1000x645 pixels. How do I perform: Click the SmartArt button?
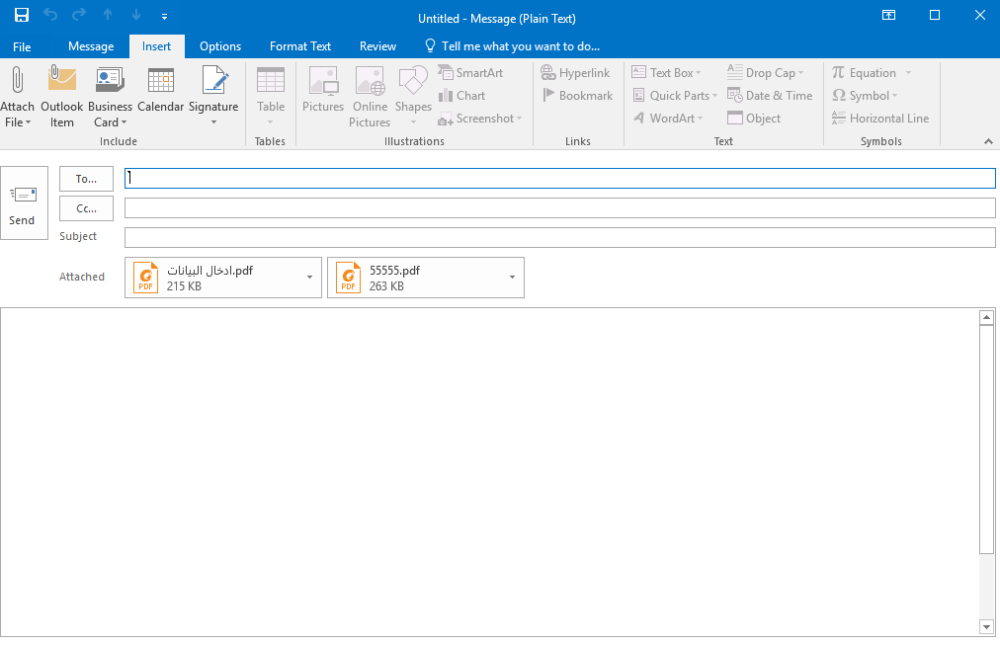[471, 73]
